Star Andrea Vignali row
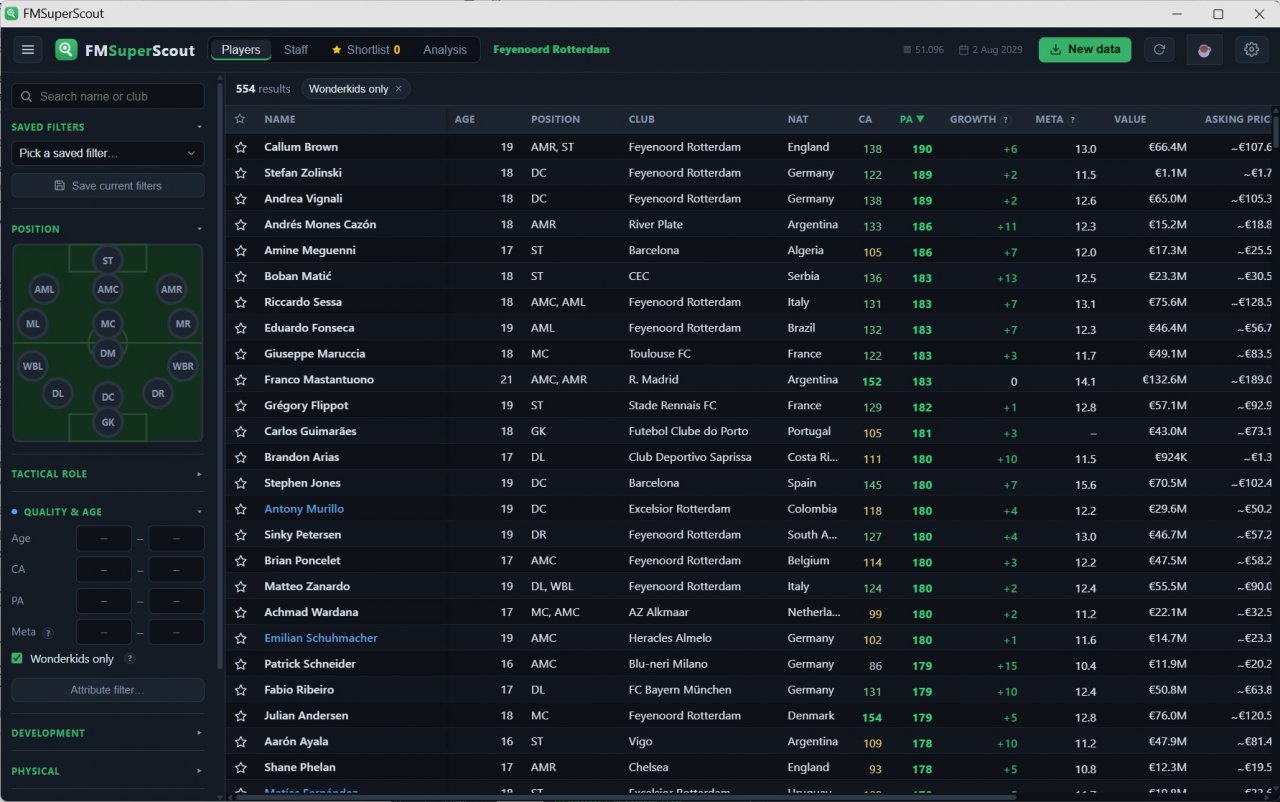Viewport: 1280px width, 802px height. coord(240,199)
